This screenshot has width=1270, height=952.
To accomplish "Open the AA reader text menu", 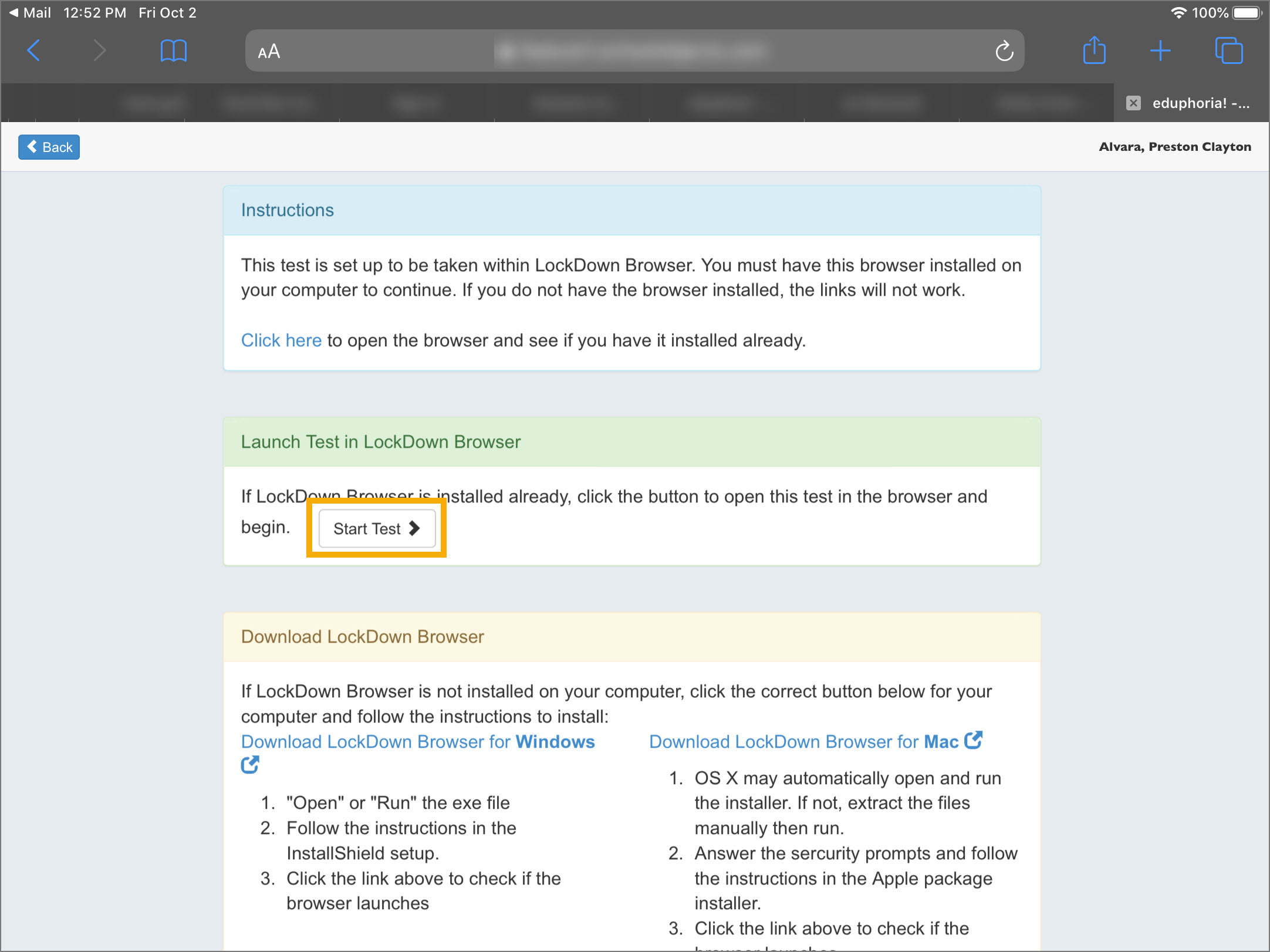I will 269,52.
